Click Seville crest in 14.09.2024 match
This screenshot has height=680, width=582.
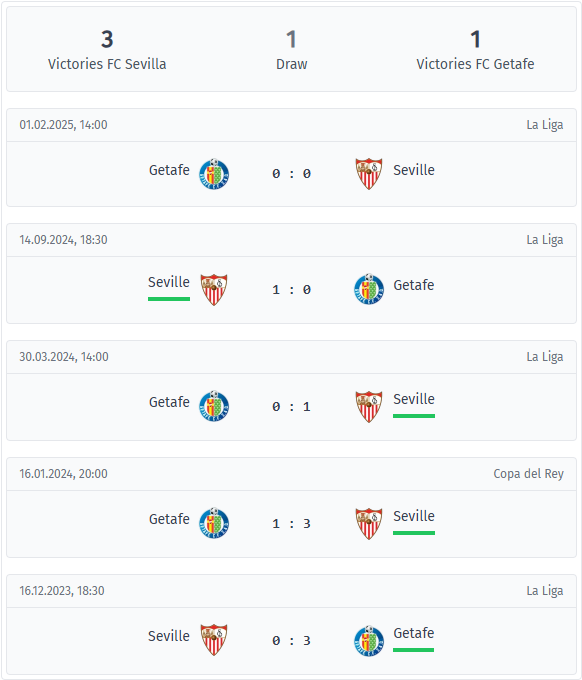tap(214, 290)
